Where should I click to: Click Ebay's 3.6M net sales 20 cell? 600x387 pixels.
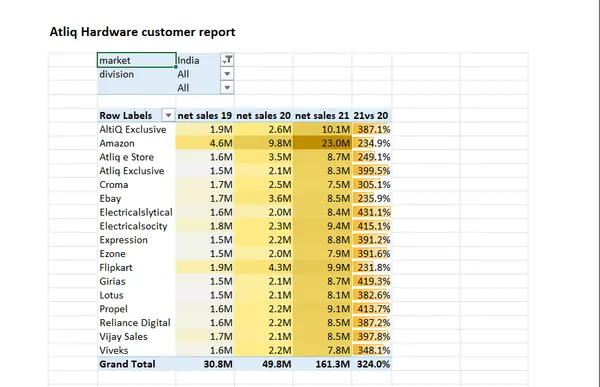click(264, 198)
